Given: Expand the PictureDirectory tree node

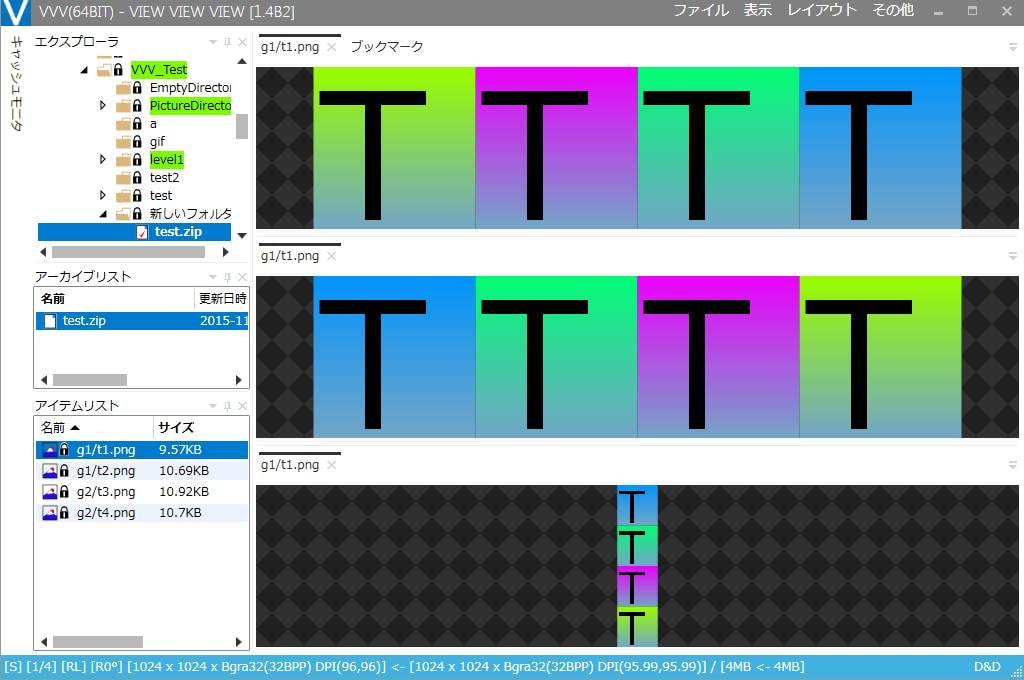Looking at the screenshot, I should click(x=102, y=106).
